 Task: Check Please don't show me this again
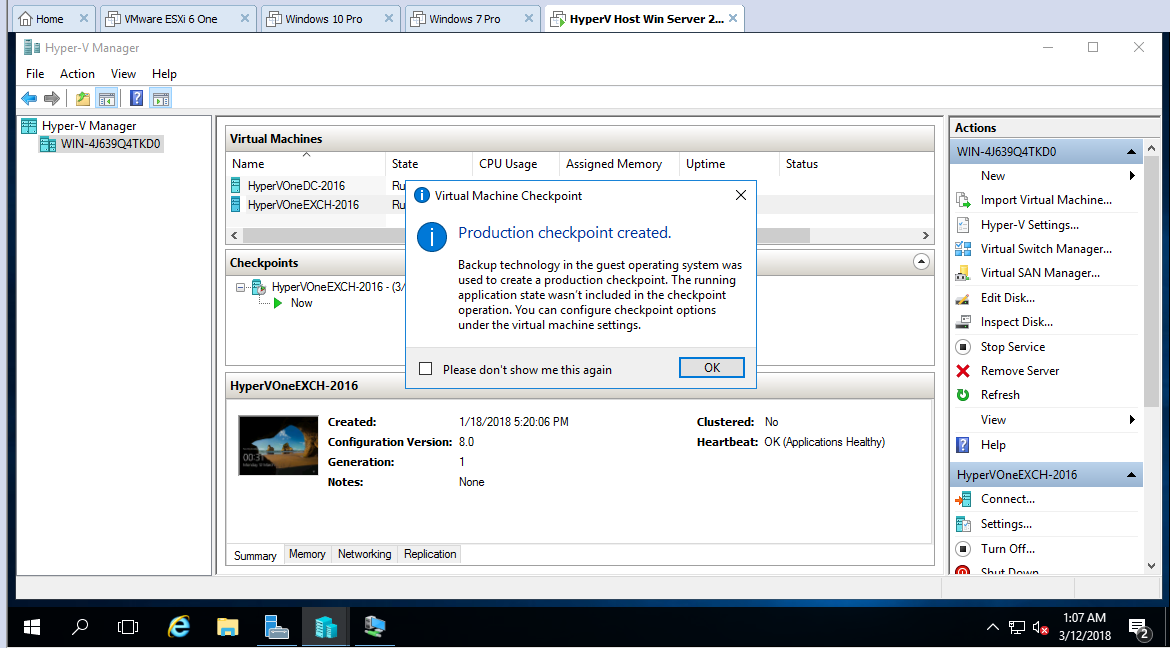point(426,369)
